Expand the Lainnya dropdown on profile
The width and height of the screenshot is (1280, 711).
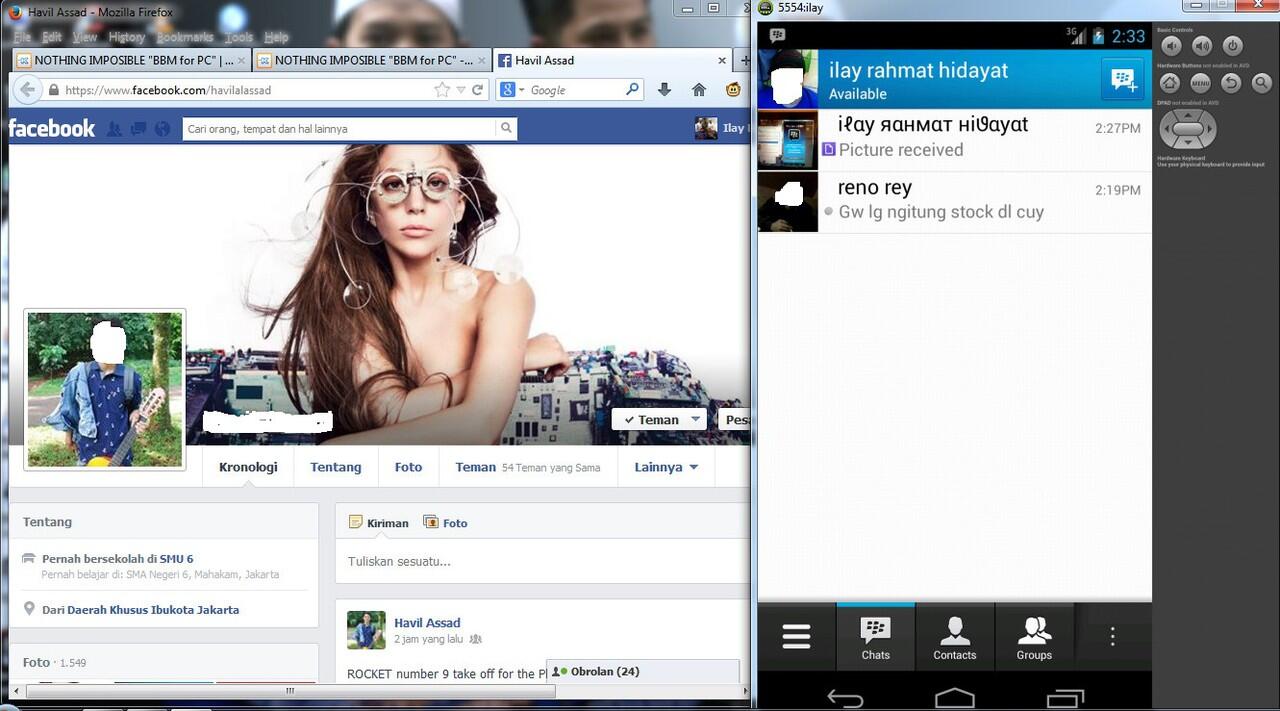click(665, 467)
